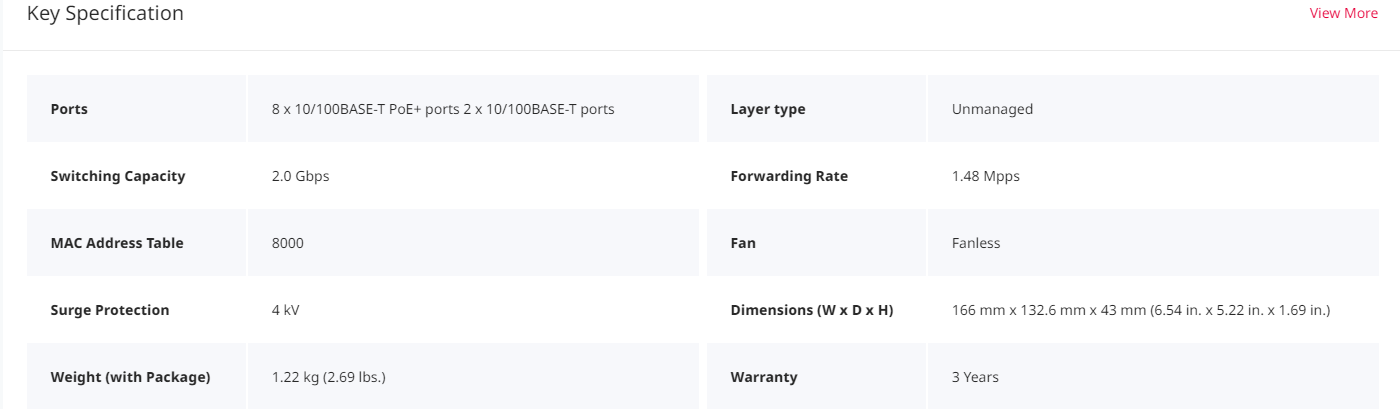Viewport: 1400px width, 409px height.
Task: Select the Forwarding Rate label
Action: pos(789,176)
